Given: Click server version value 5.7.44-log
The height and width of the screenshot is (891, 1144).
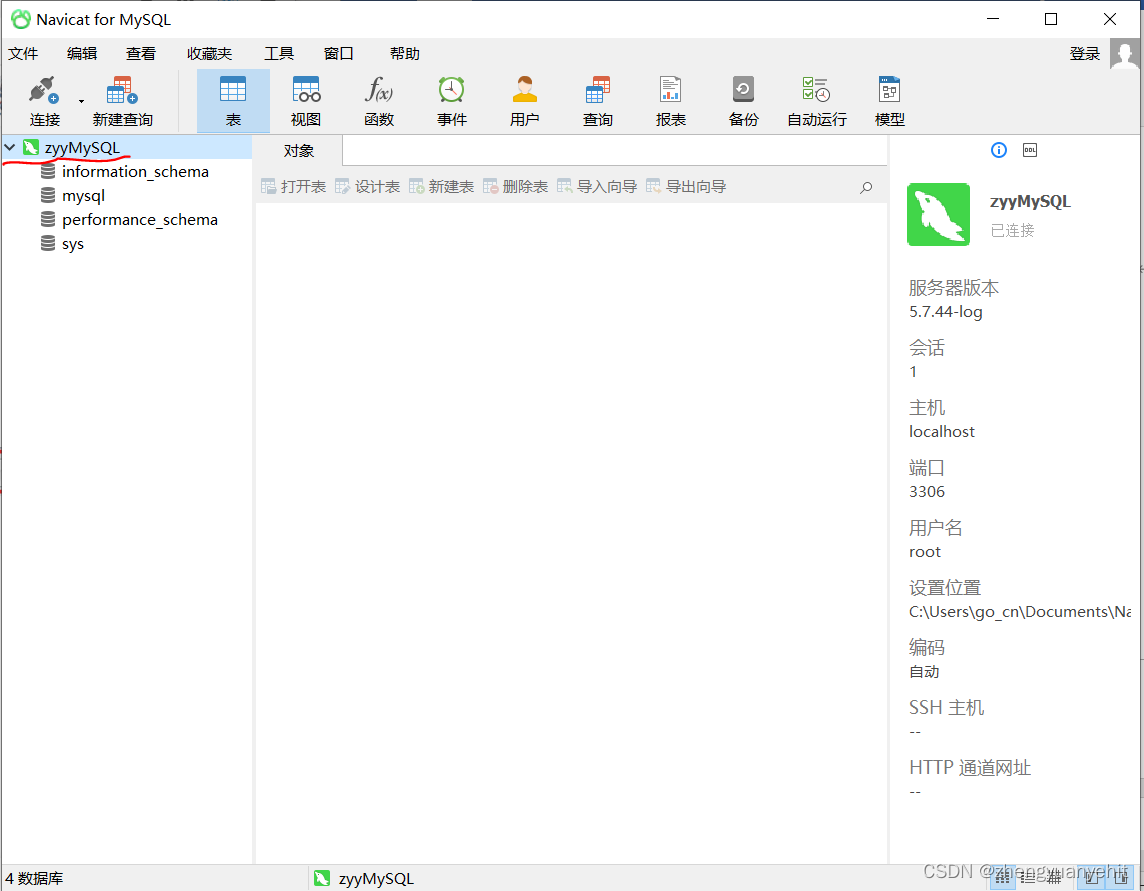Looking at the screenshot, I should (x=946, y=312).
